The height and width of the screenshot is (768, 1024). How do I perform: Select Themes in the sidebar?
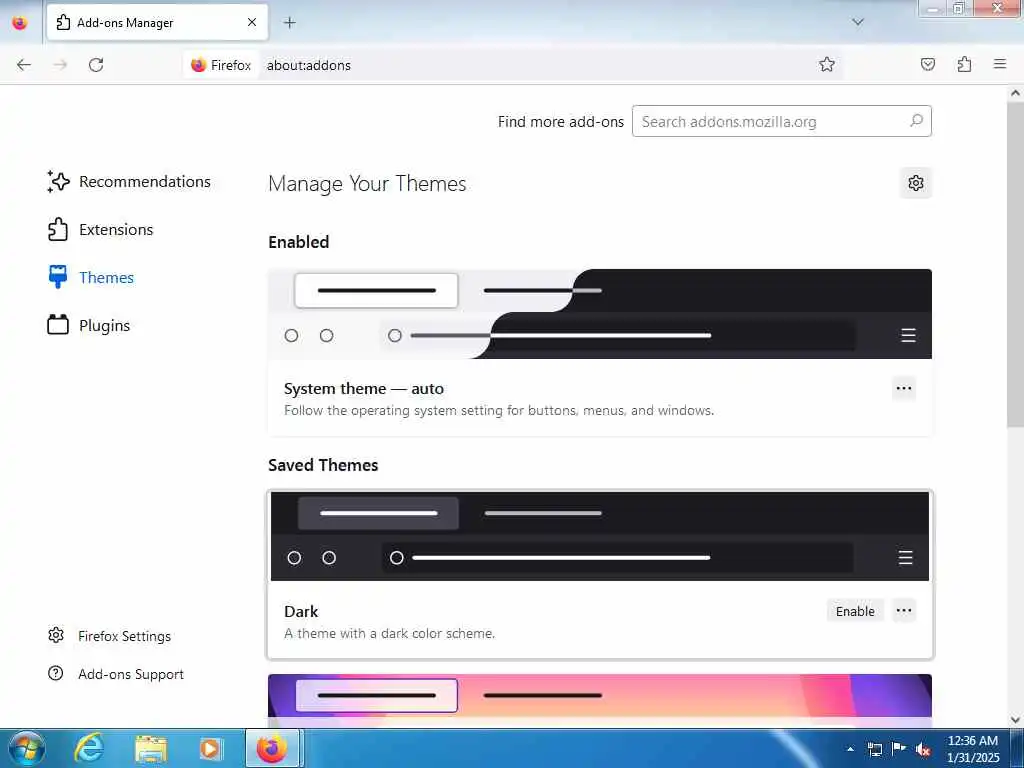(91, 278)
